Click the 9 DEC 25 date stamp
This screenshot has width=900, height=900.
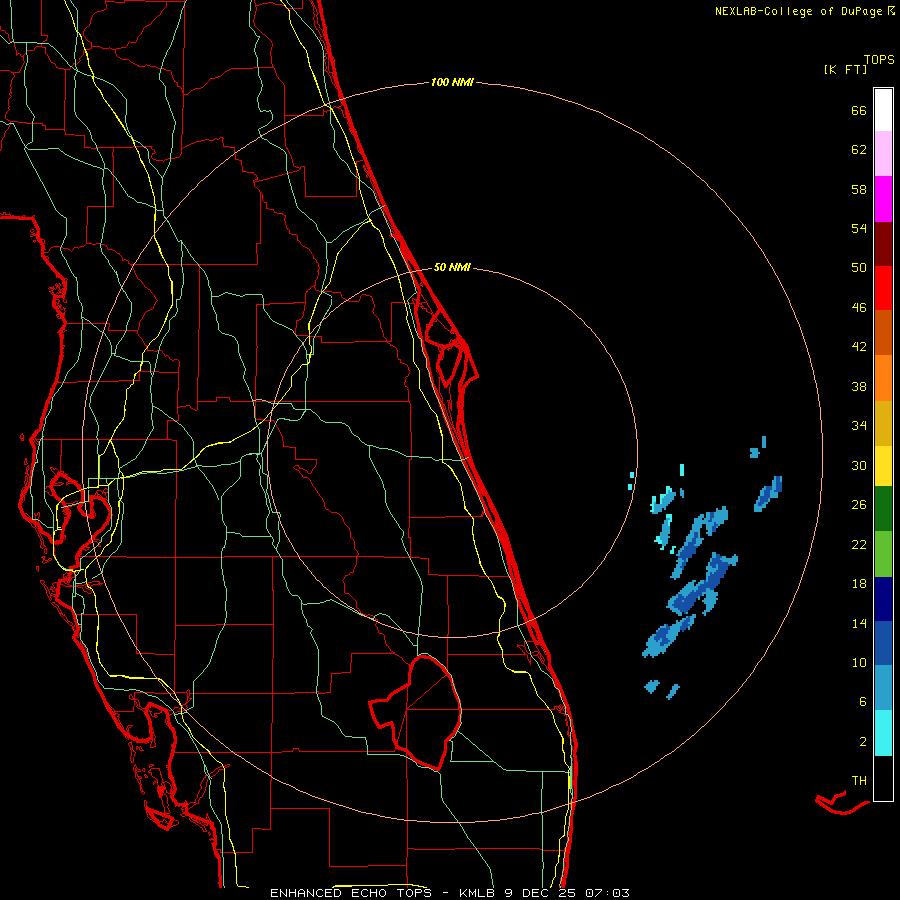coord(540,893)
